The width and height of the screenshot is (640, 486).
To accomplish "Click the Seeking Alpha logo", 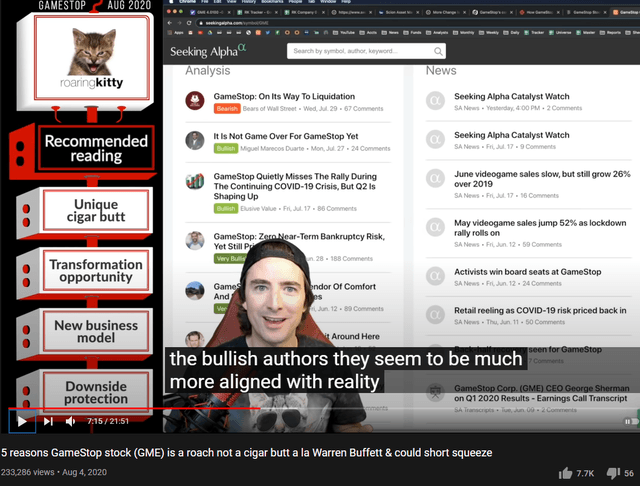I will coord(208,51).
